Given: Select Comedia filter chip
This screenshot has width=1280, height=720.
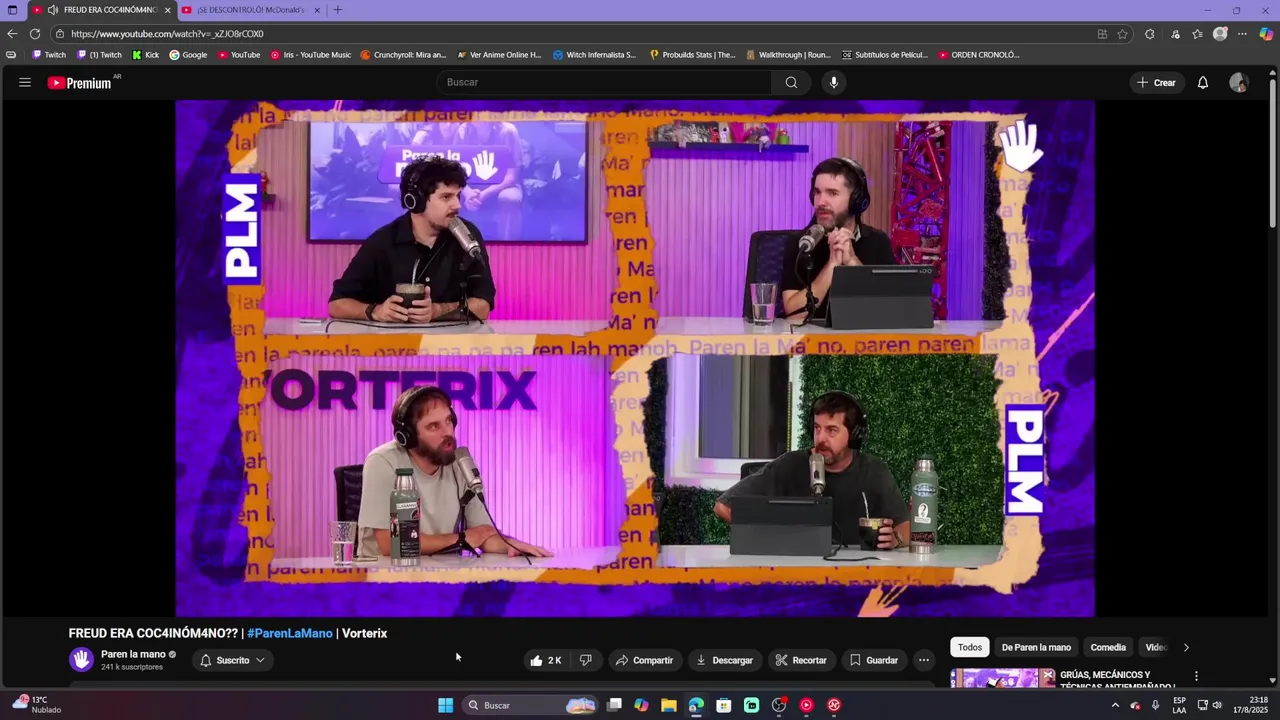Looking at the screenshot, I should pyautogui.click(x=1108, y=647).
